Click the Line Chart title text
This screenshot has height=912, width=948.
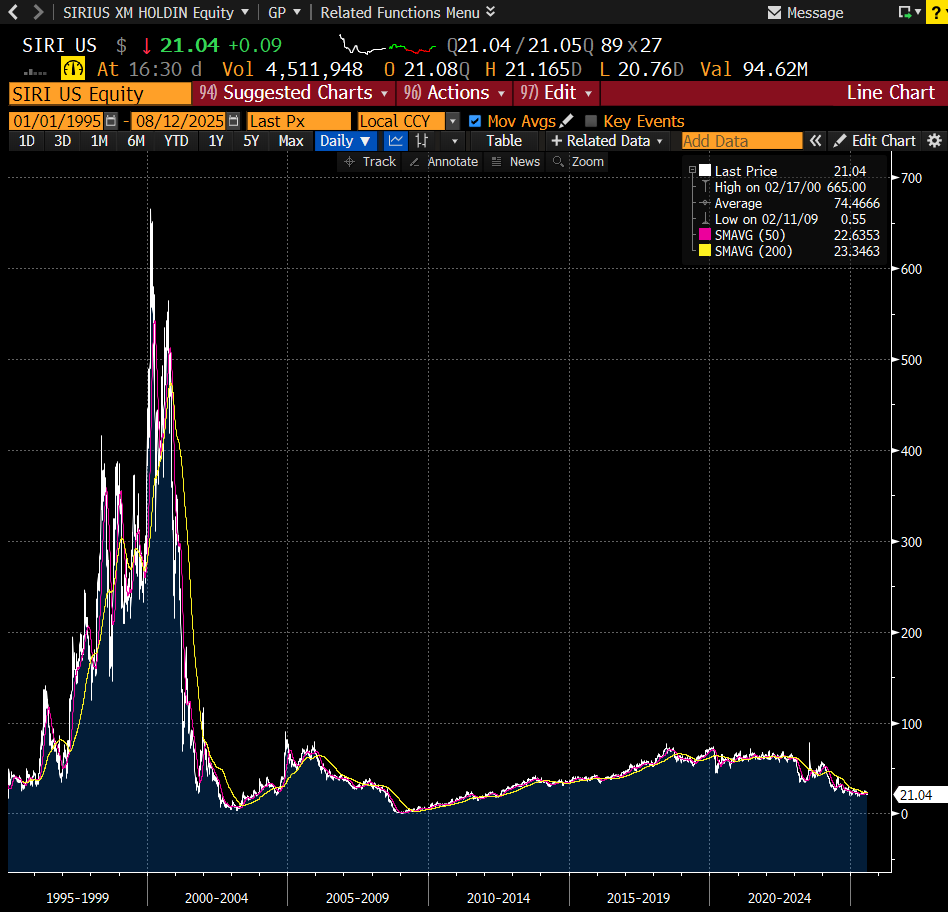pos(890,93)
